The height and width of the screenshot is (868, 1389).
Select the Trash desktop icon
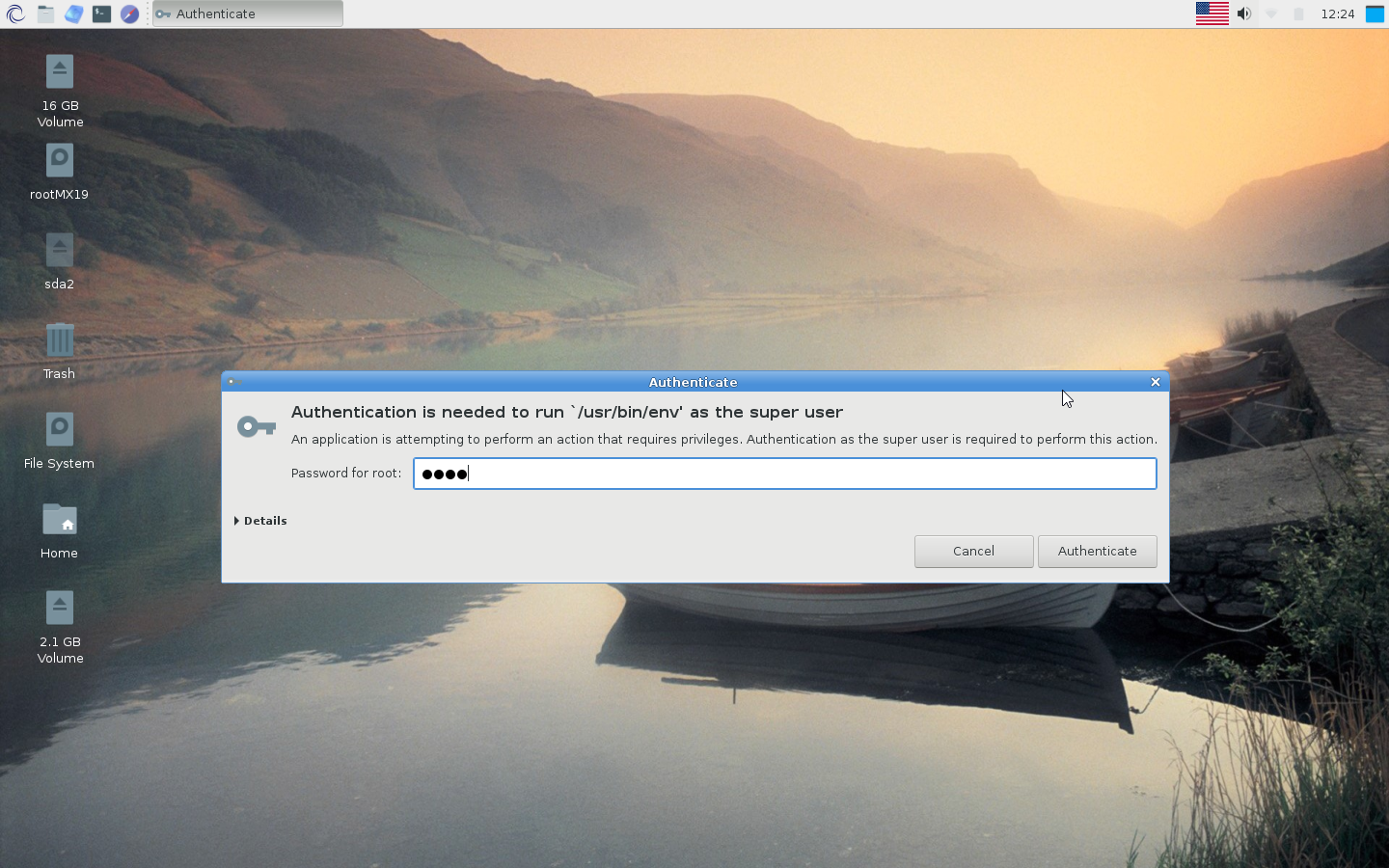coord(60,351)
